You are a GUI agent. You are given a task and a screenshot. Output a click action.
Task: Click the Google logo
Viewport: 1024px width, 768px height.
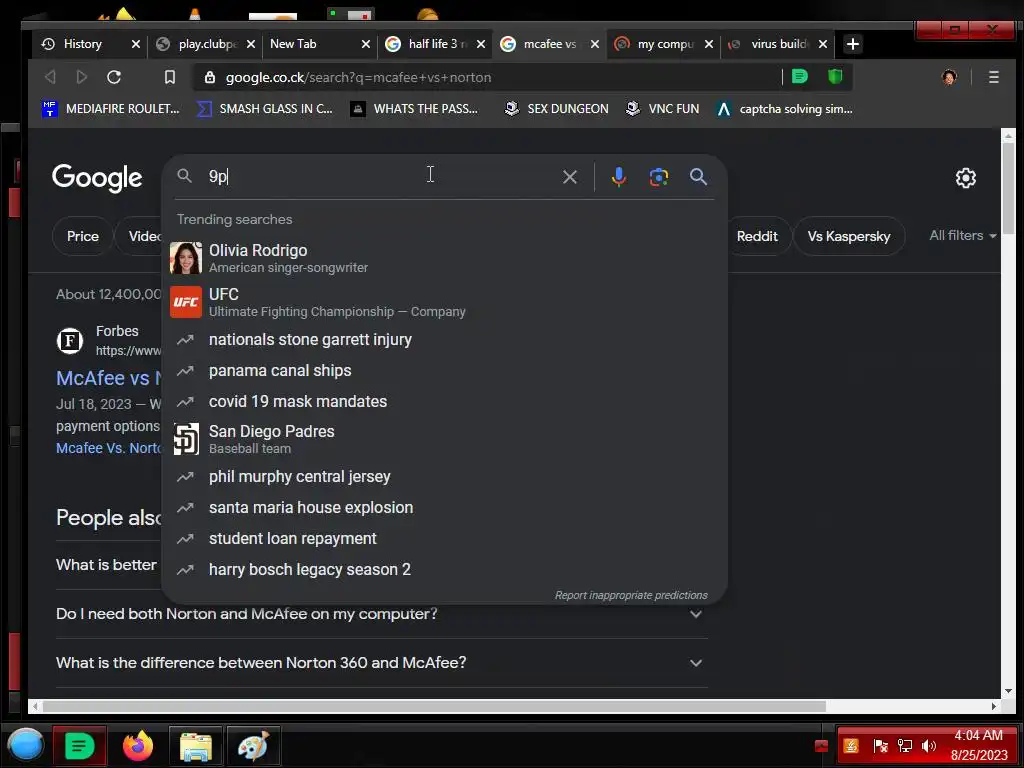[x=97, y=178]
